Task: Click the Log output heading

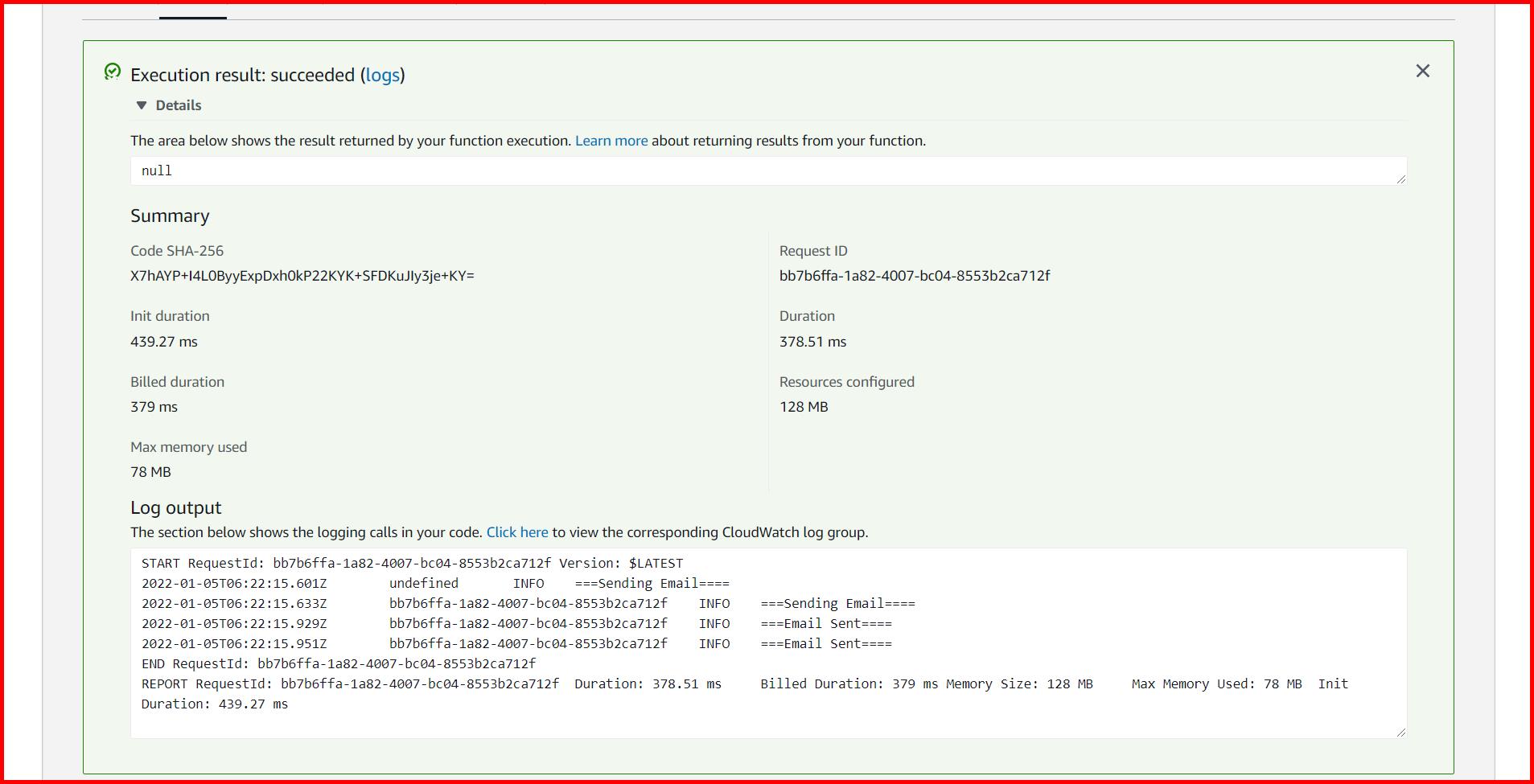Action: click(175, 507)
